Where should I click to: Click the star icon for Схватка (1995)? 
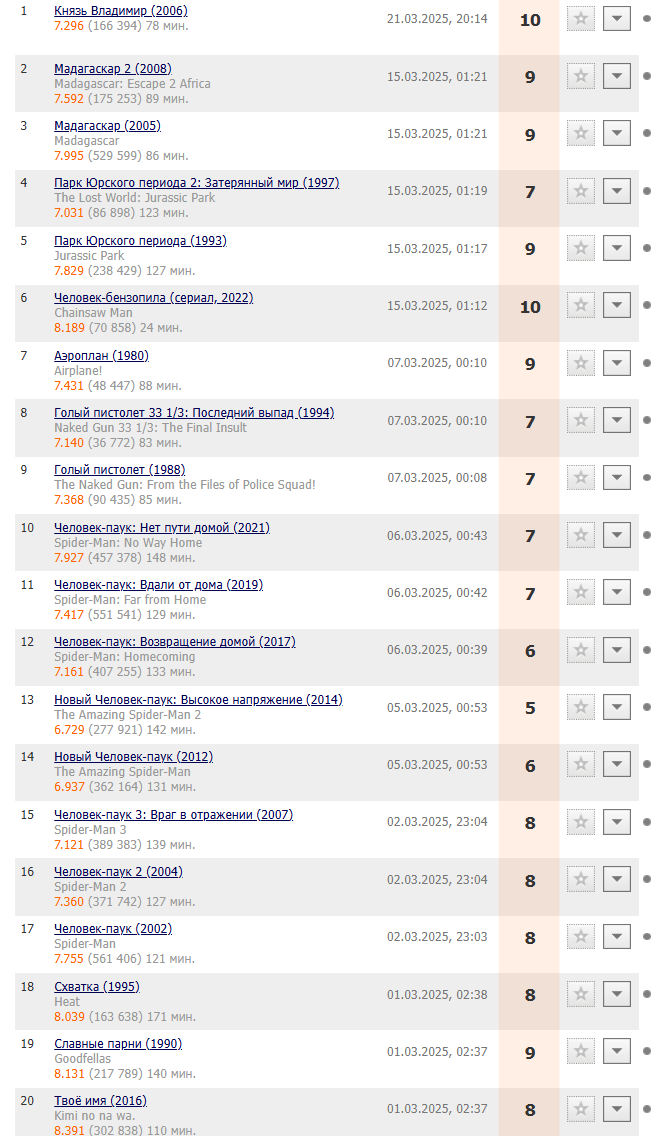(x=581, y=994)
